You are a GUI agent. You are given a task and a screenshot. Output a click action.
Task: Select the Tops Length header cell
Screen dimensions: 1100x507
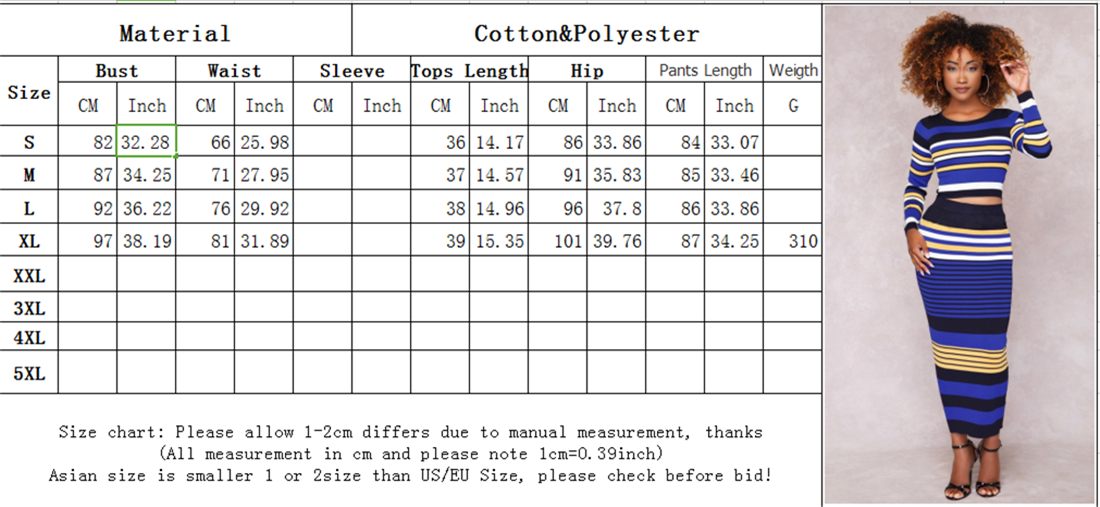tap(469, 71)
